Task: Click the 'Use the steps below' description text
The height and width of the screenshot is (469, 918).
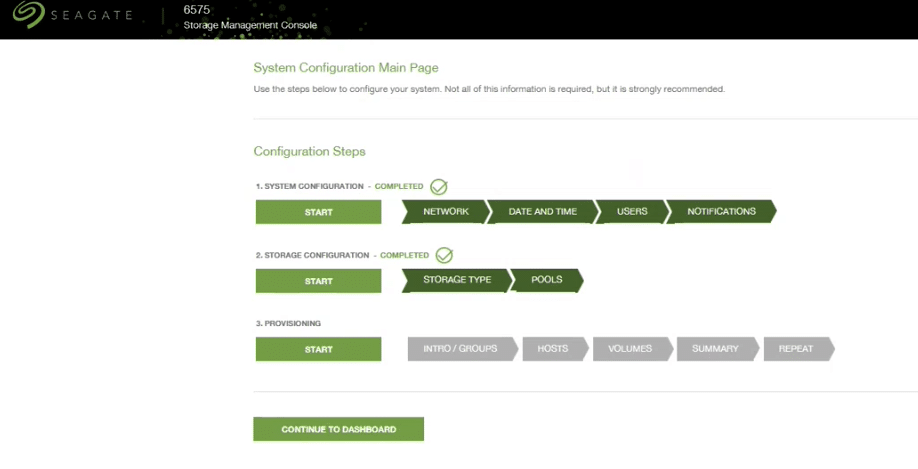Action: [489, 89]
